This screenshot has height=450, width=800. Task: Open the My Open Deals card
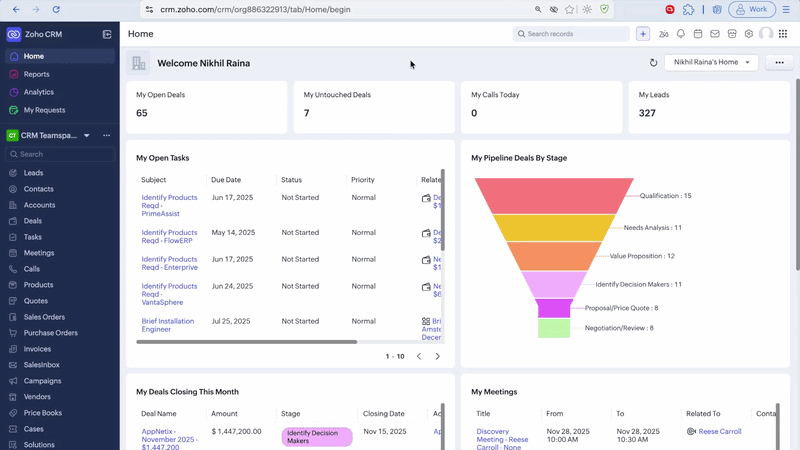pos(207,107)
